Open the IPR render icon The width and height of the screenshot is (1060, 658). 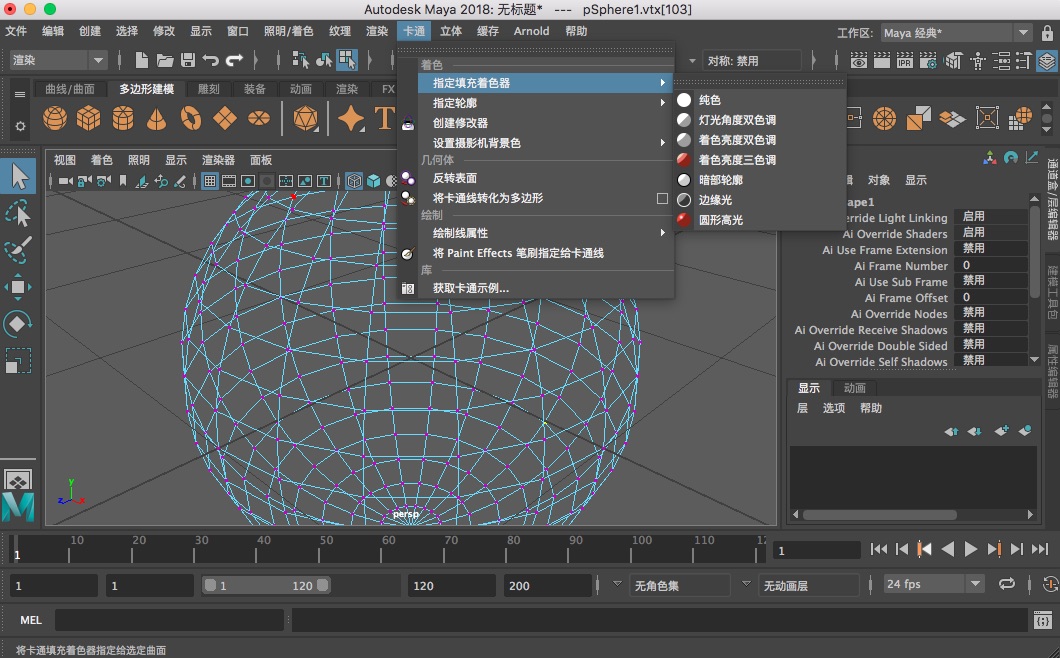point(903,61)
